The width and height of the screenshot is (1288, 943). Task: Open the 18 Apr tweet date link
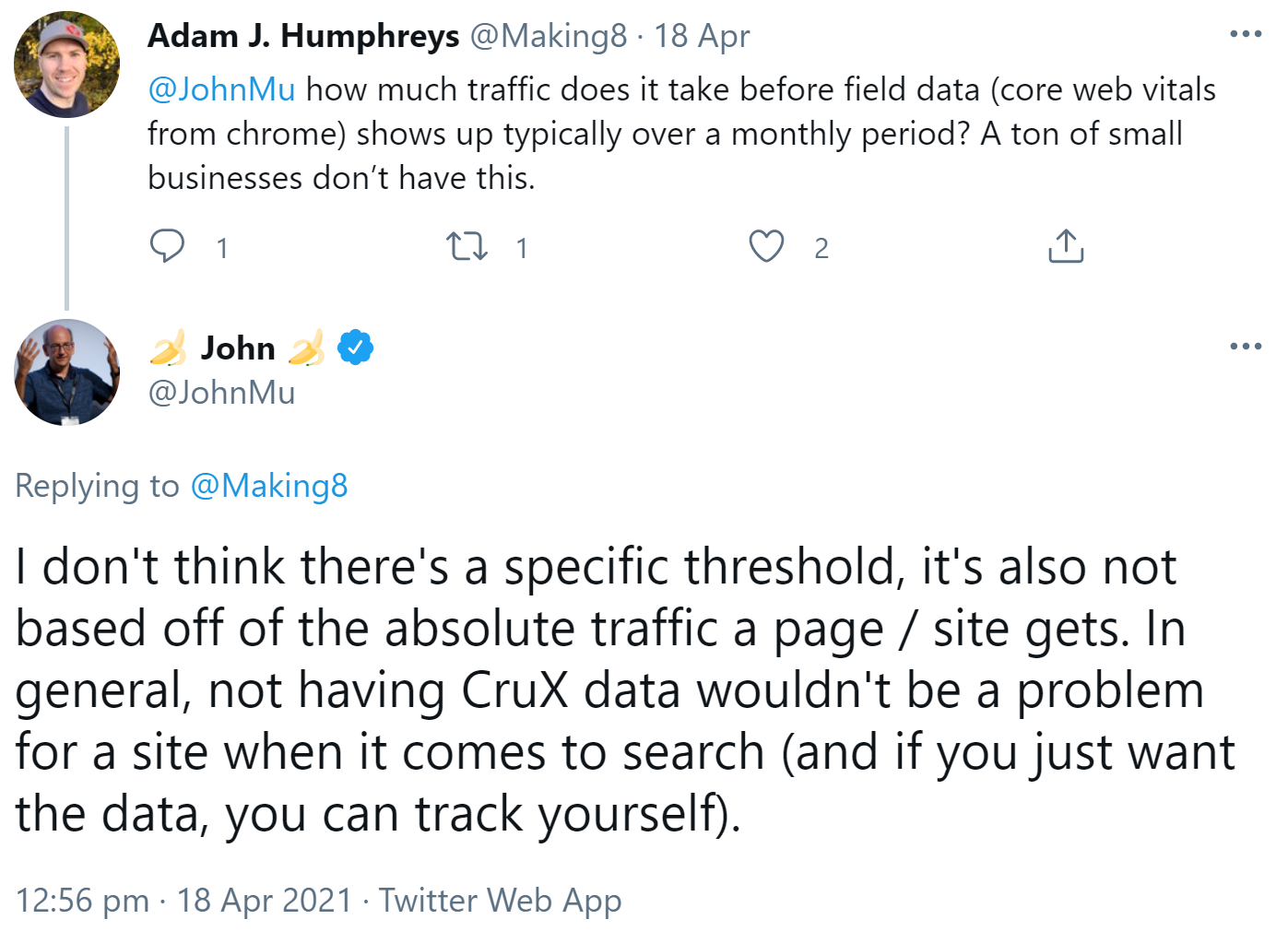pyautogui.click(x=702, y=36)
